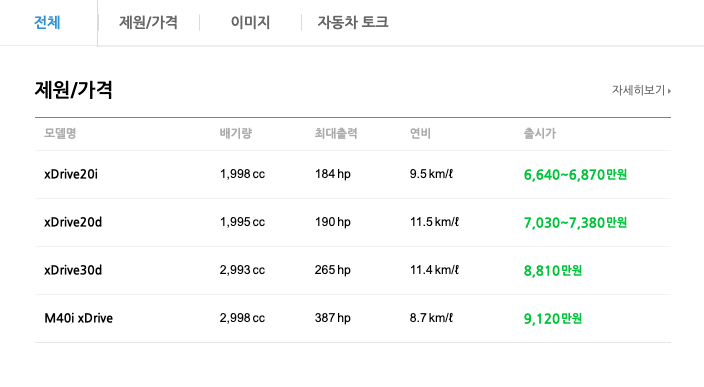Click the 8.7 km/ℓ fuel economy value
The width and height of the screenshot is (704, 387).
[431, 318]
